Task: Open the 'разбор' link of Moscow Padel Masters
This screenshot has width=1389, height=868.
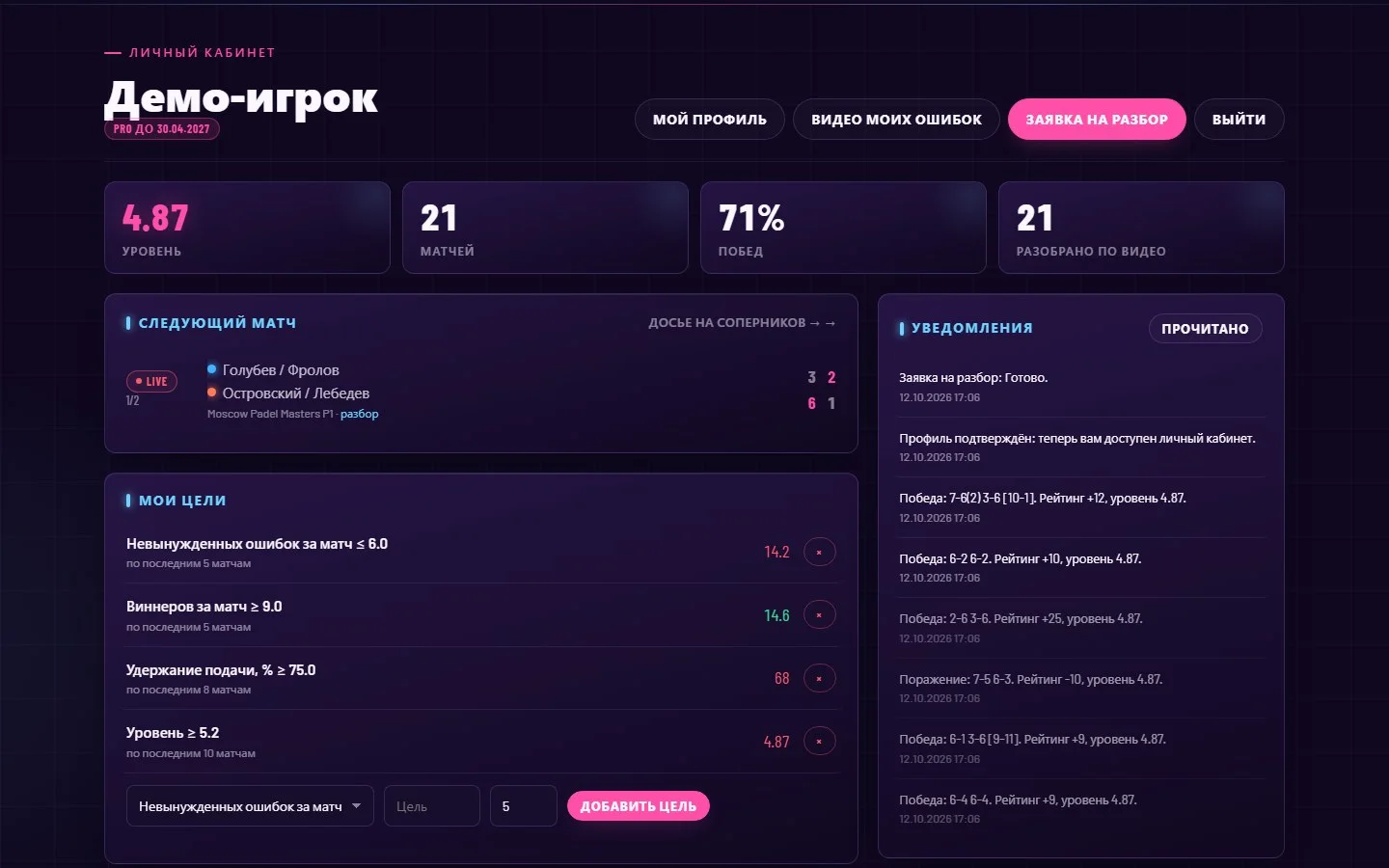Action: [359, 414]
